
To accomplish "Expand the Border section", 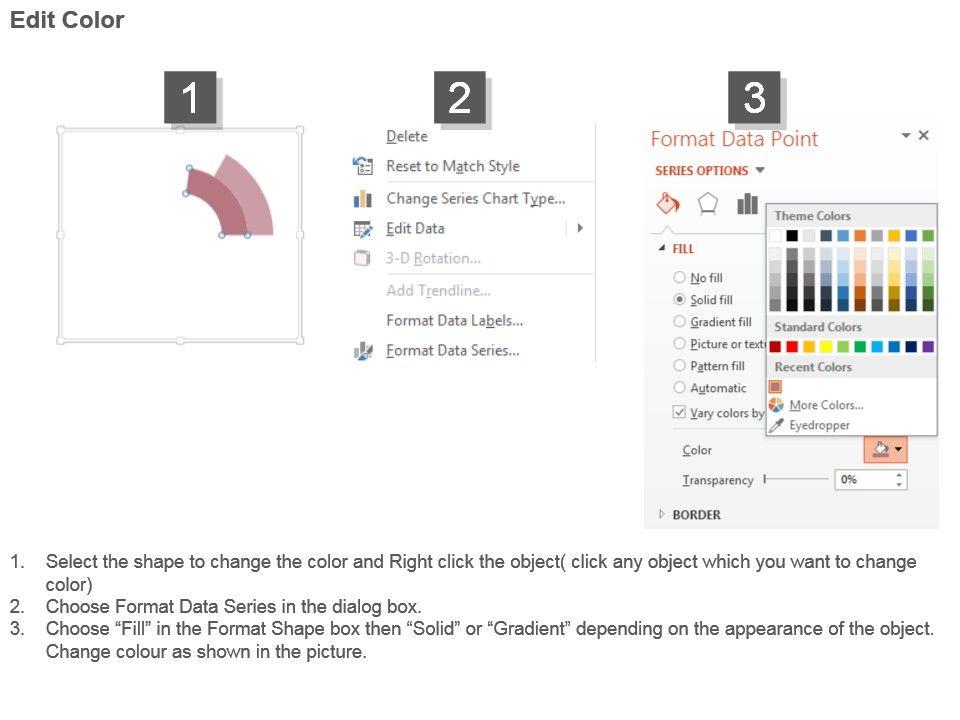I will click(x=661, y=514).
